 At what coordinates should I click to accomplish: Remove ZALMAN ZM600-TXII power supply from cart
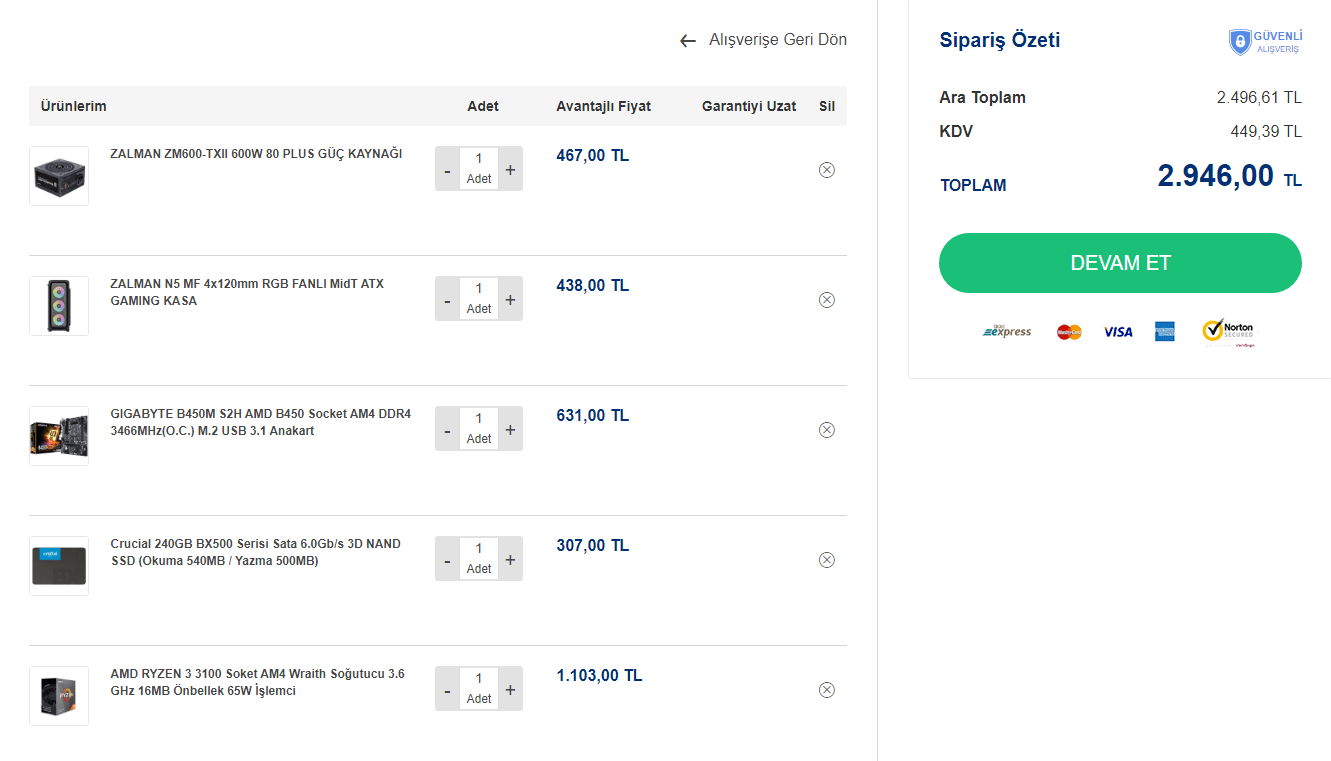pos(826,170)
